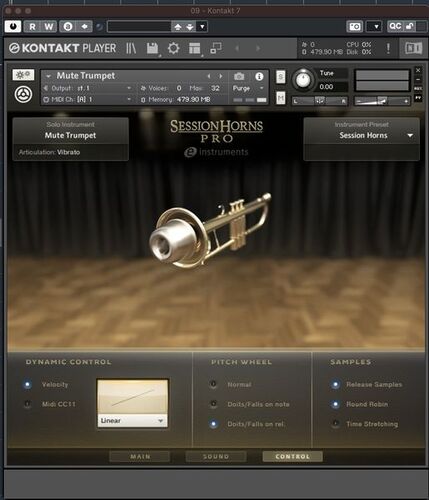Click the Max voices value 32
The height and width of the screenshot is (500, 429).
(215, 88)
